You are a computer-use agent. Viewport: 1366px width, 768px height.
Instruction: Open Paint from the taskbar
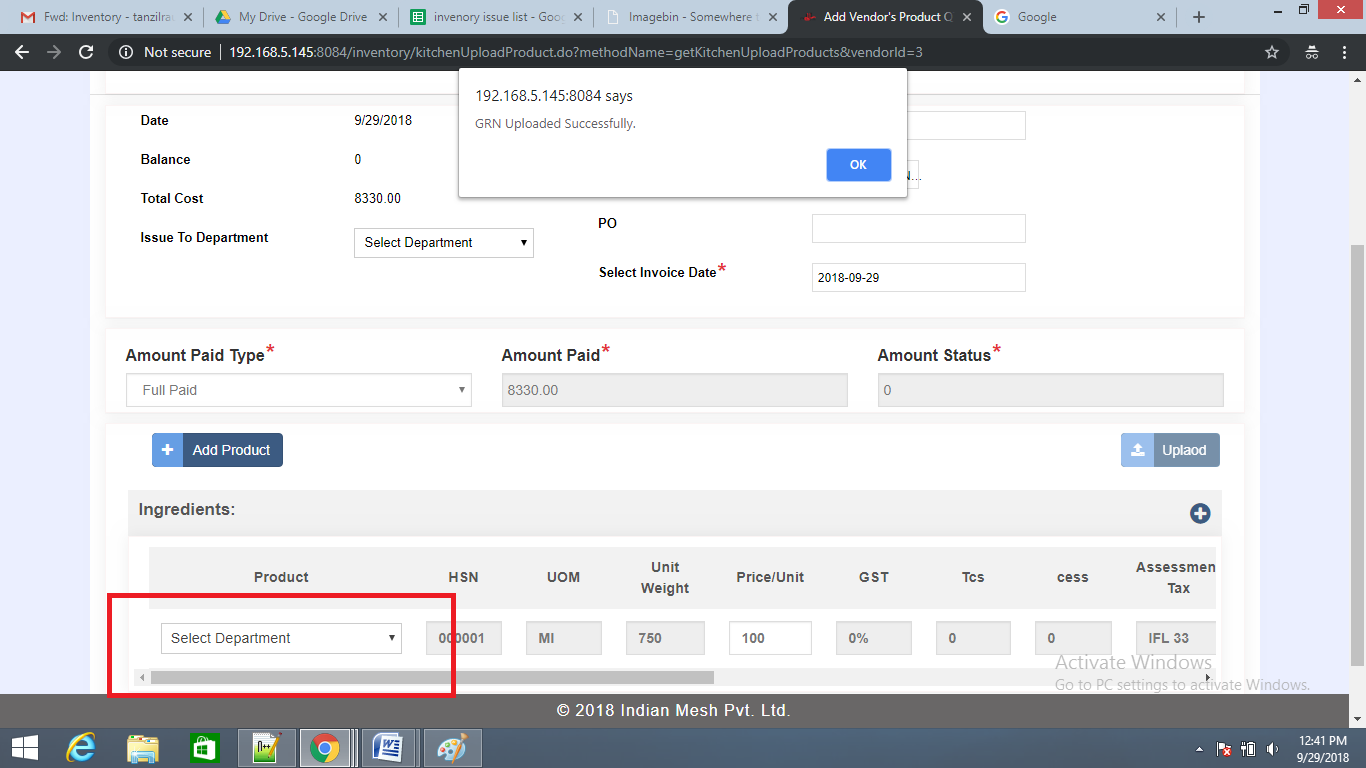tap(452, 748)
